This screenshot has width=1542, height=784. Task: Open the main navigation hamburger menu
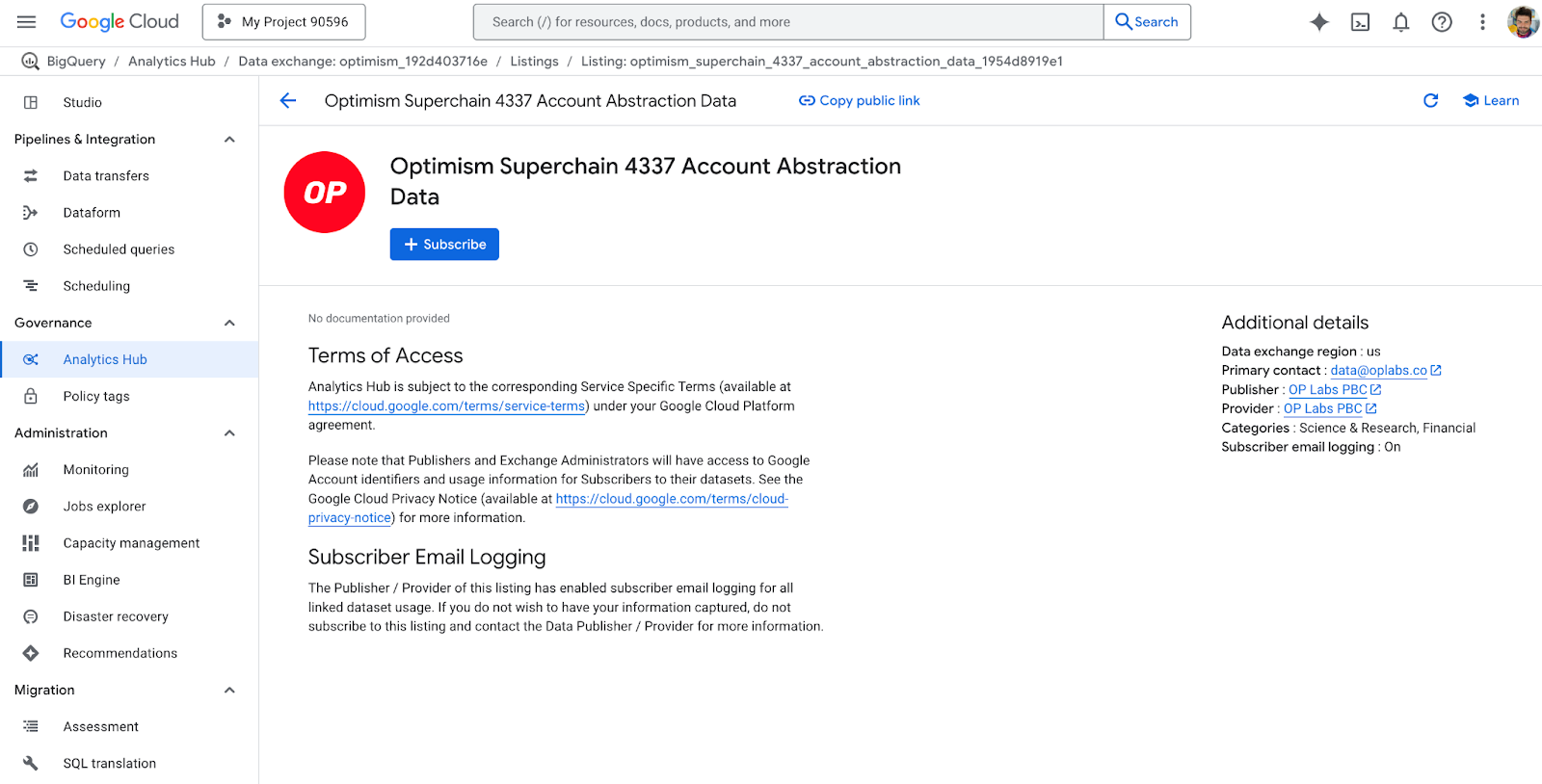pos(26,21)
